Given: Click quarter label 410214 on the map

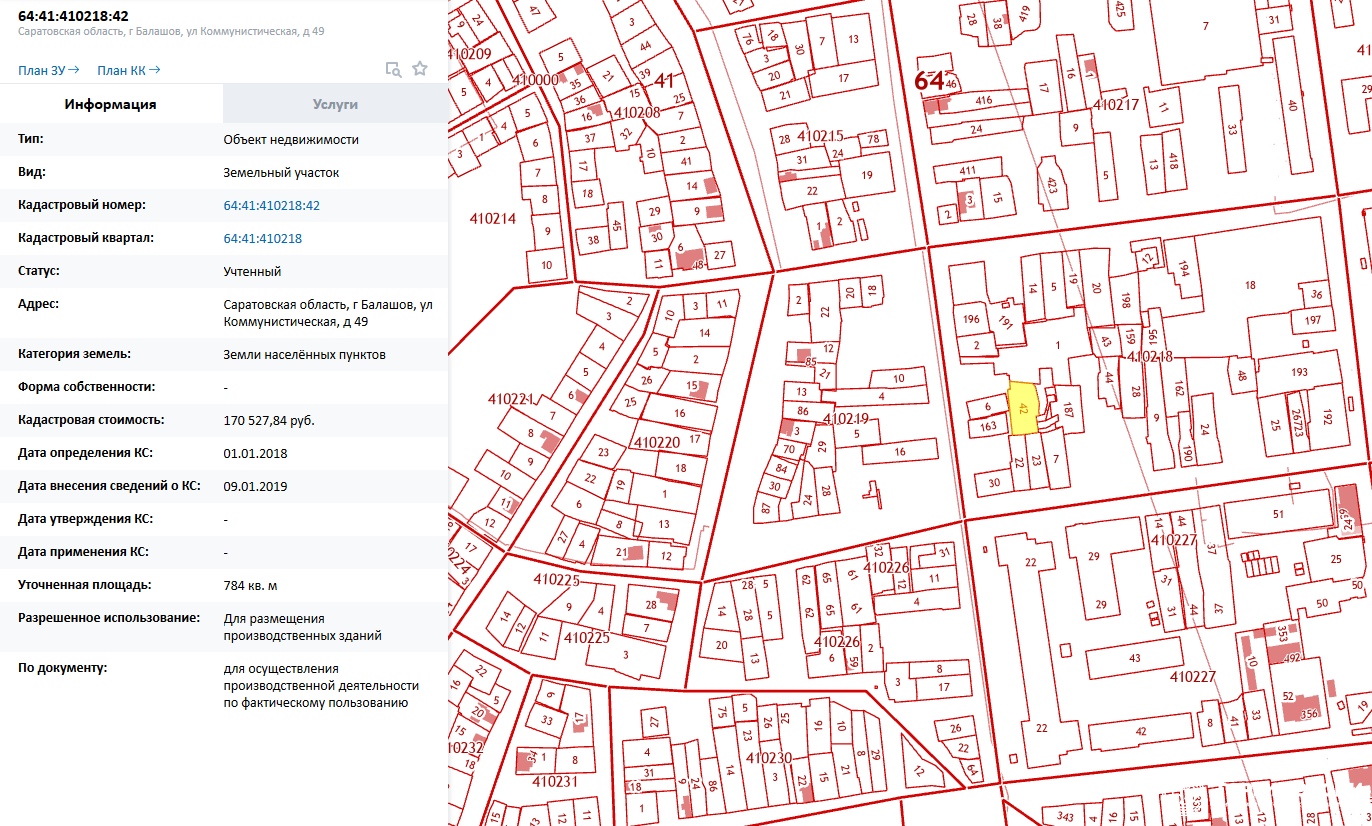Looking at the screenshot, I should pyautogui.click(x=492, y=218).
